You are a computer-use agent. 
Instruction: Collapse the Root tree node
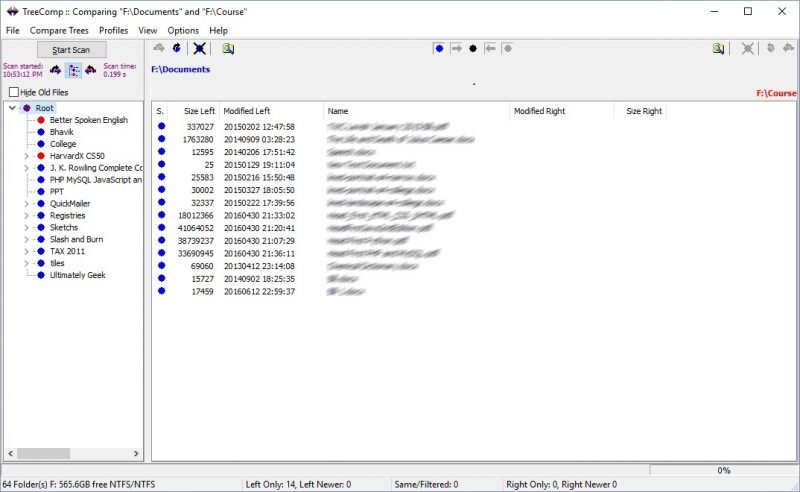point(12,108)
